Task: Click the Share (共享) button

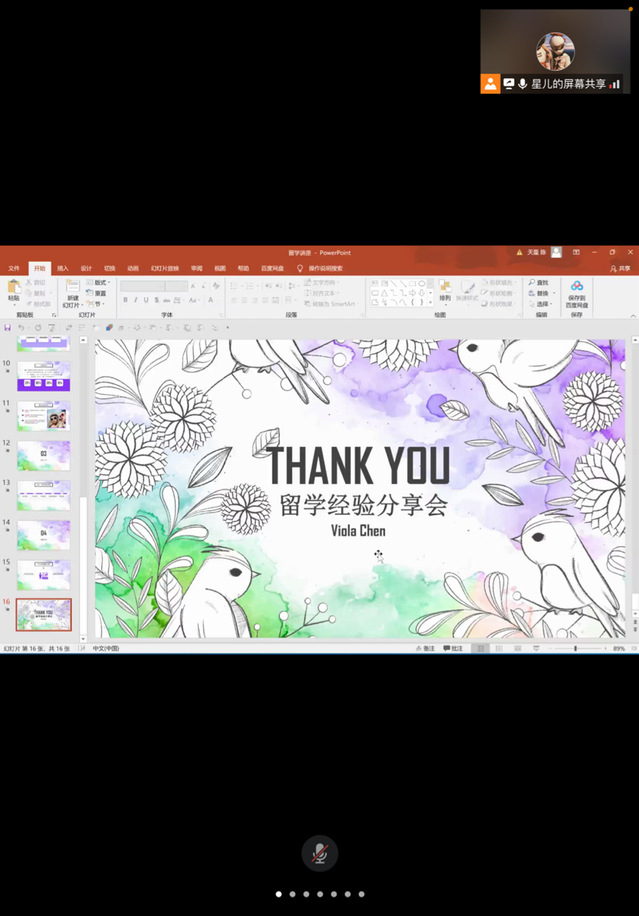Action: 621,268
